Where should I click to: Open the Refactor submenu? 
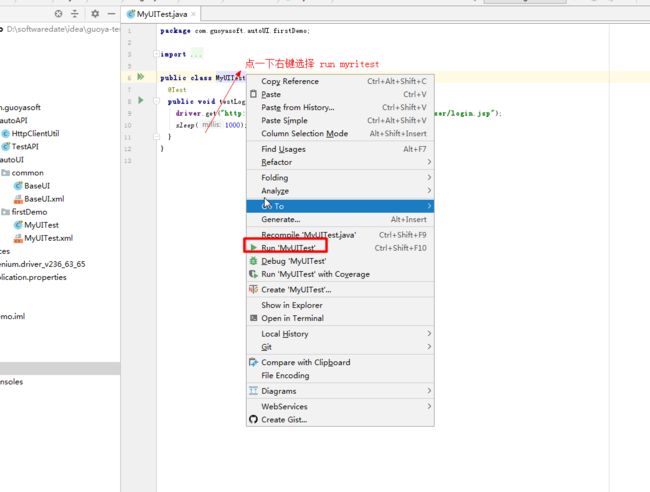[x=340, y=162]
